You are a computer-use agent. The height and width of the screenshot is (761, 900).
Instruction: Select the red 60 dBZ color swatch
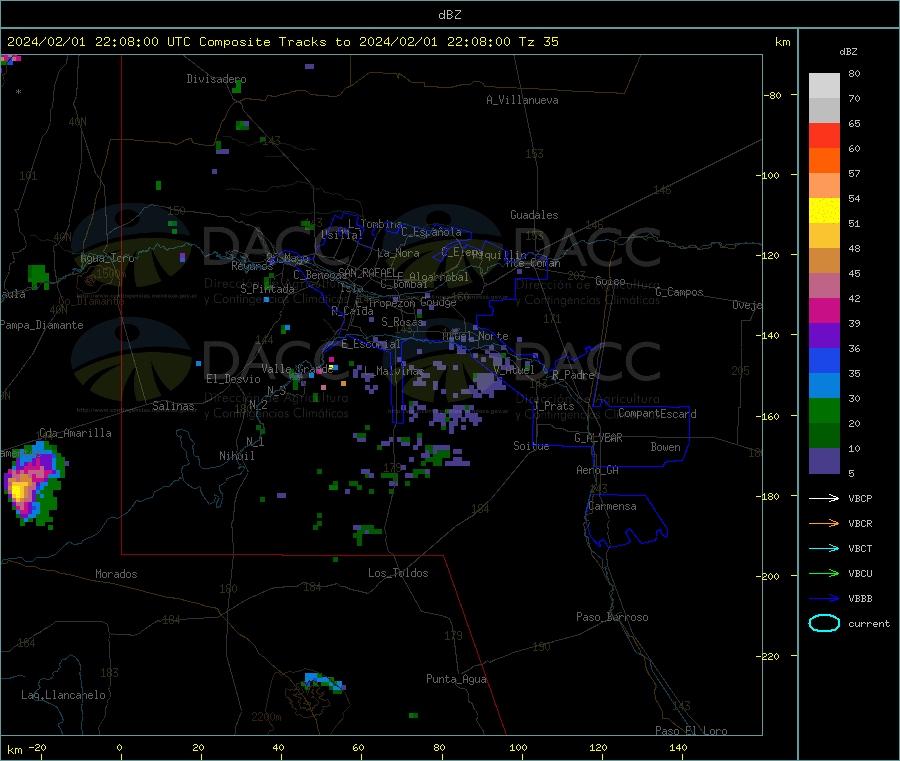click(x=824, y=135)
